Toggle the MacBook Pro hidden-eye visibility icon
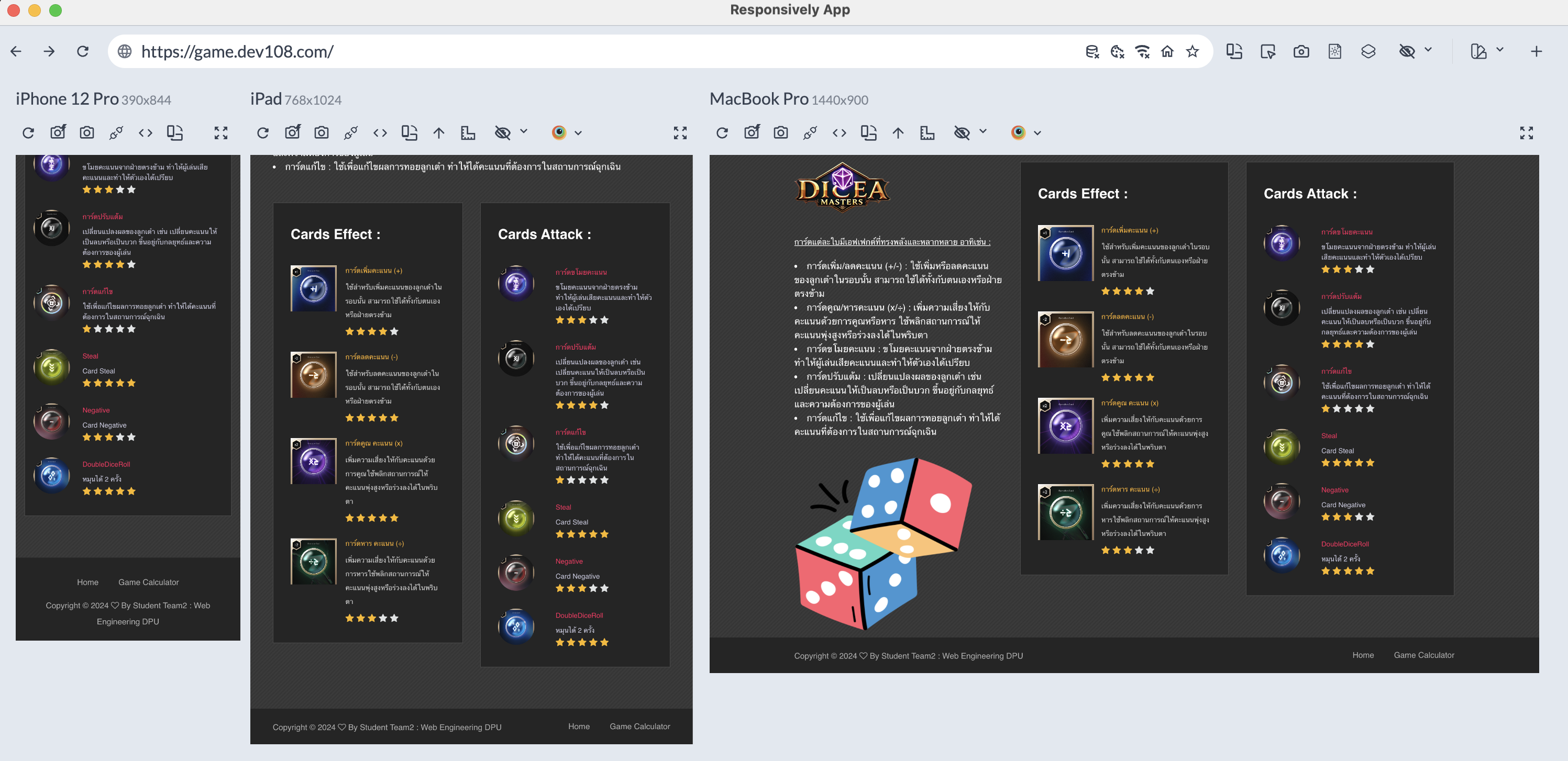Screen dimensions: 1568x761 tap(962, 132)
